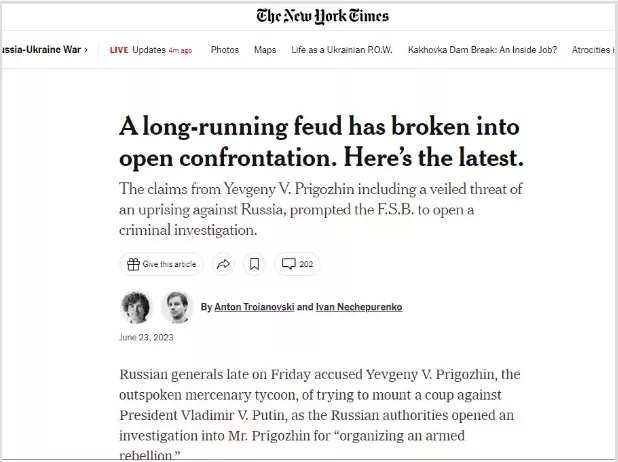Open the Ivan Nechepurenko author link
The image size is (618, 462).
pos(358,307)
